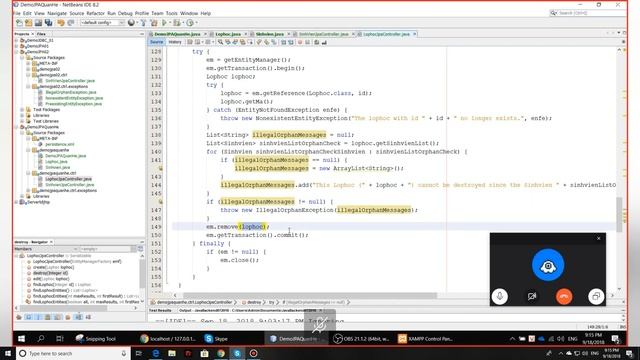Screen dimensions: 640x360
Task: Click the open-window icon in call panel
Action: [596, 296]
